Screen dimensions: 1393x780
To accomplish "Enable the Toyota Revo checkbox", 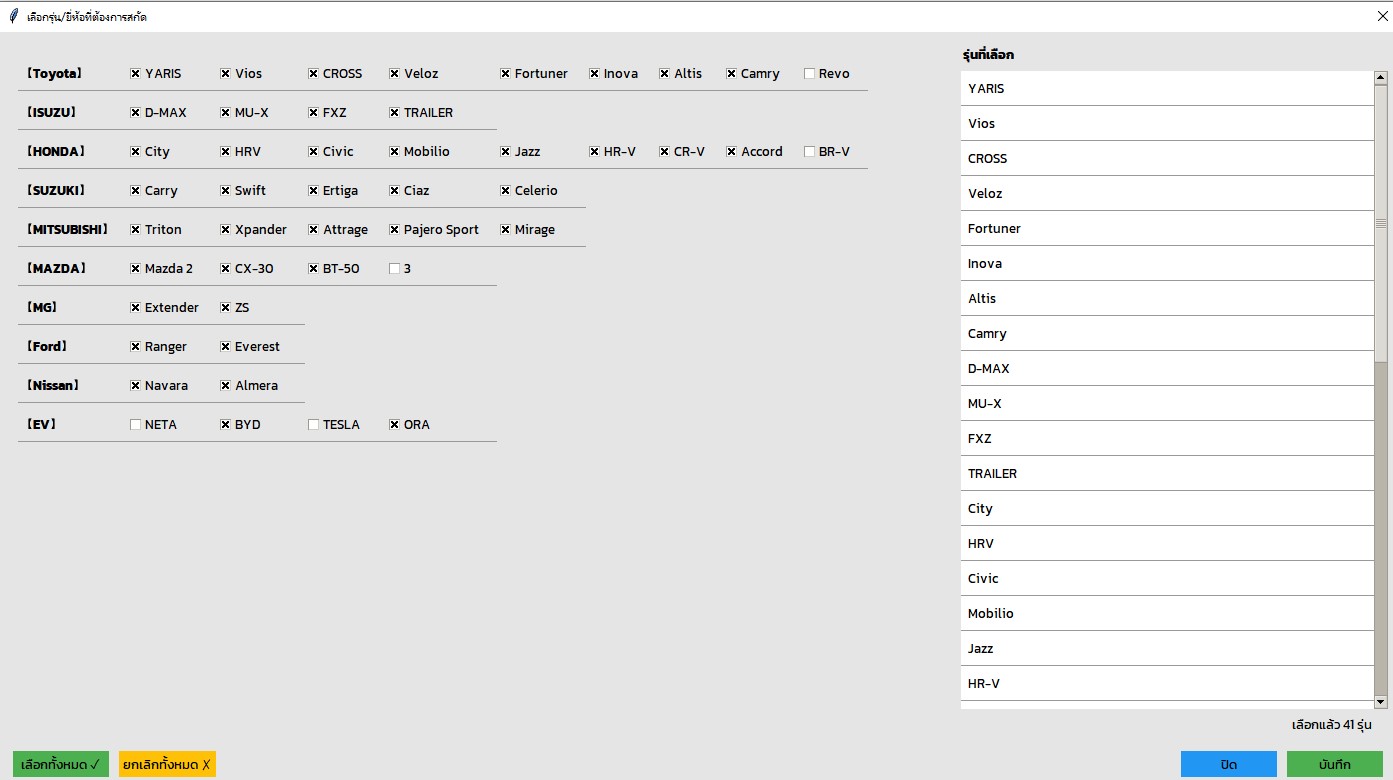I will (810, 74).
